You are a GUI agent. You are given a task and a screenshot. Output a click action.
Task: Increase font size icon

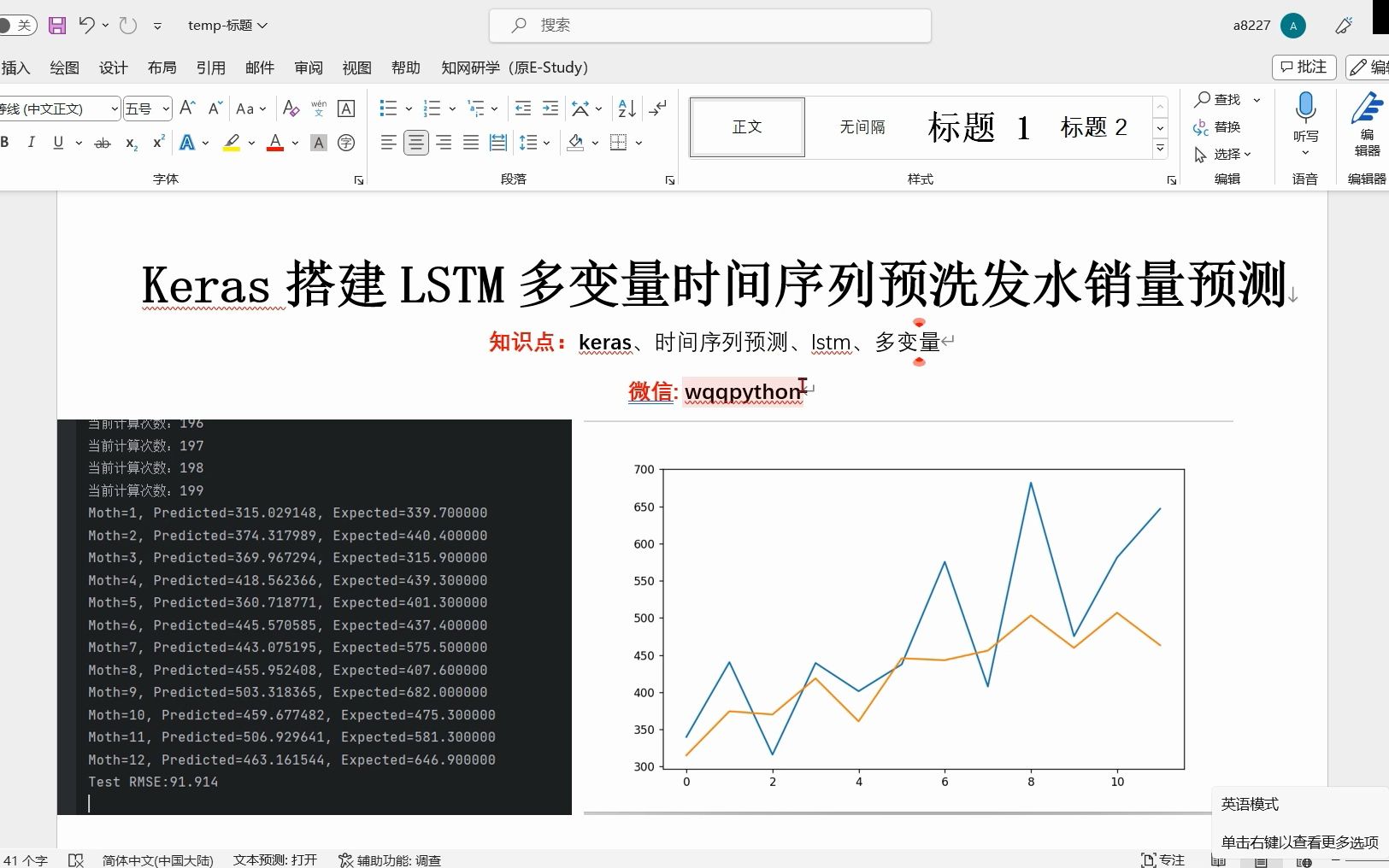tap(188, 108)
